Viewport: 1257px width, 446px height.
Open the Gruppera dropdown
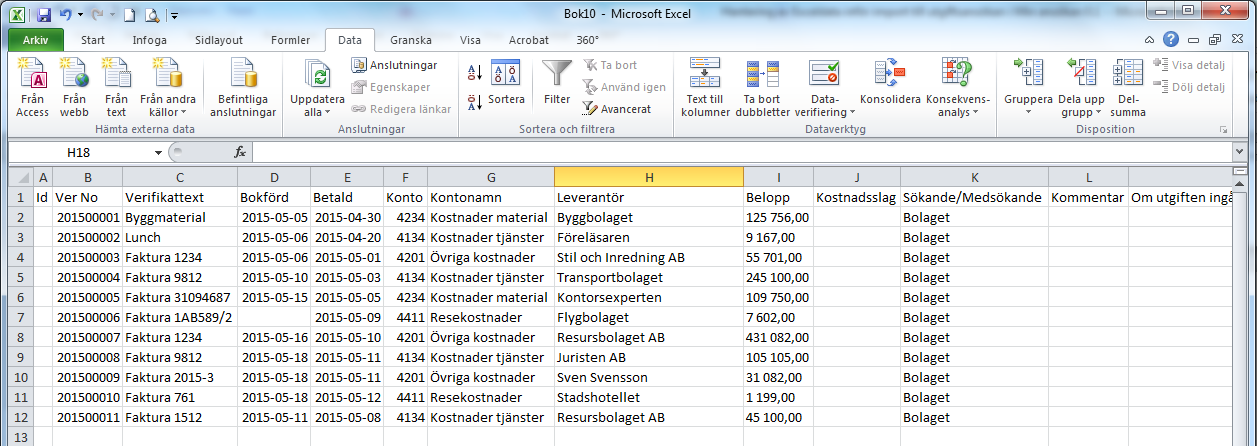(x=1028, y=88)
